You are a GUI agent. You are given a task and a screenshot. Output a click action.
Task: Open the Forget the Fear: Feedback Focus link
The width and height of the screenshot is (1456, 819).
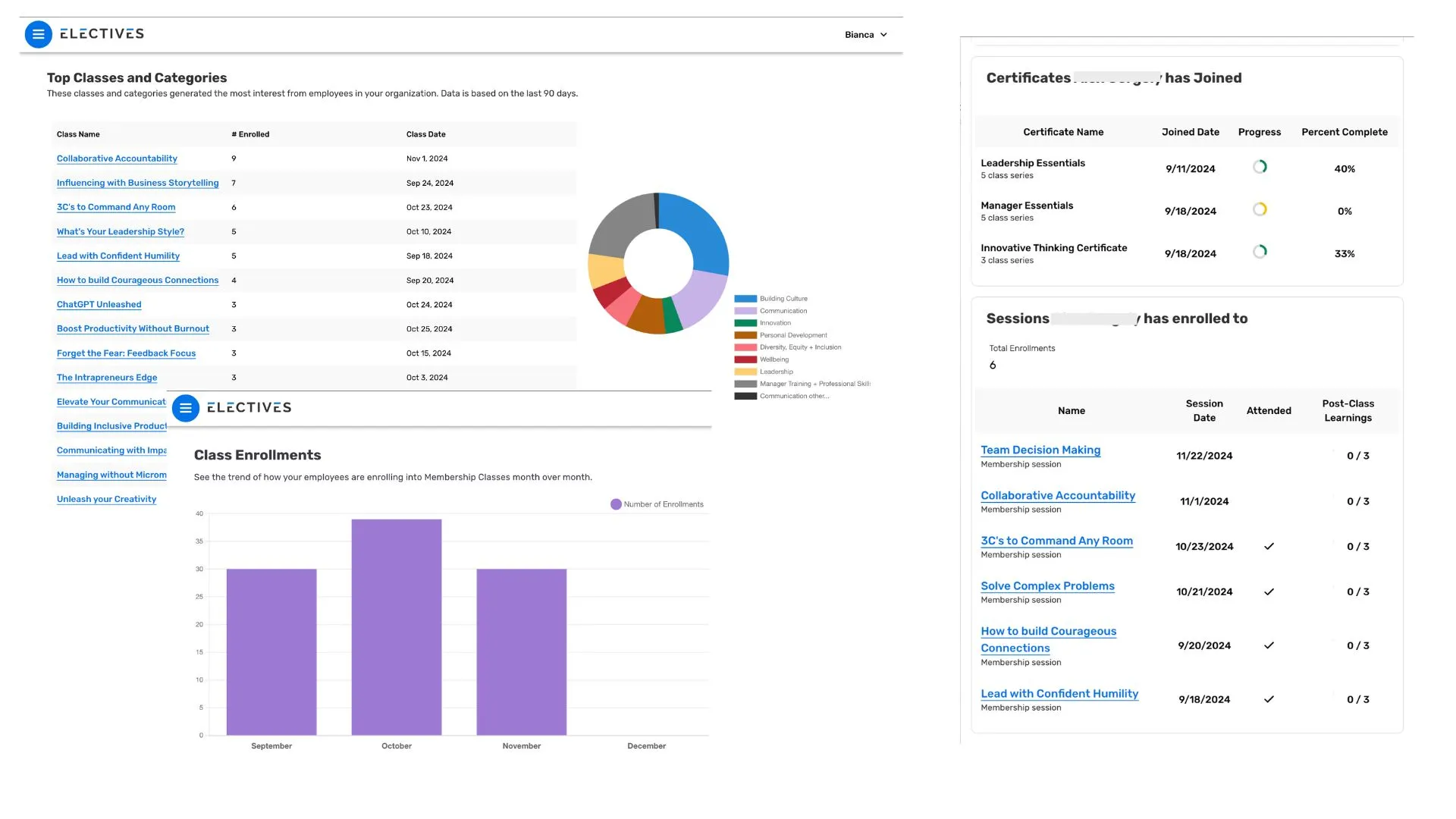point(126,353)
